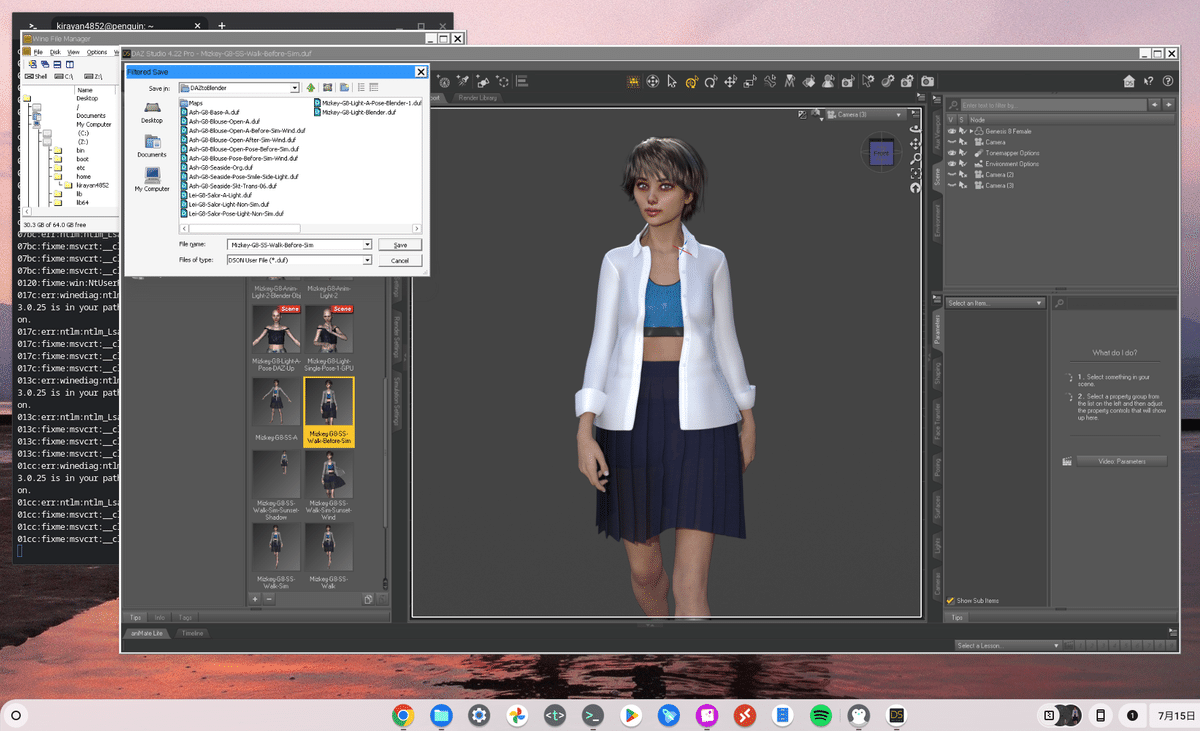Click previous filter arrow in Scene pane

[x=1156, y=104]
